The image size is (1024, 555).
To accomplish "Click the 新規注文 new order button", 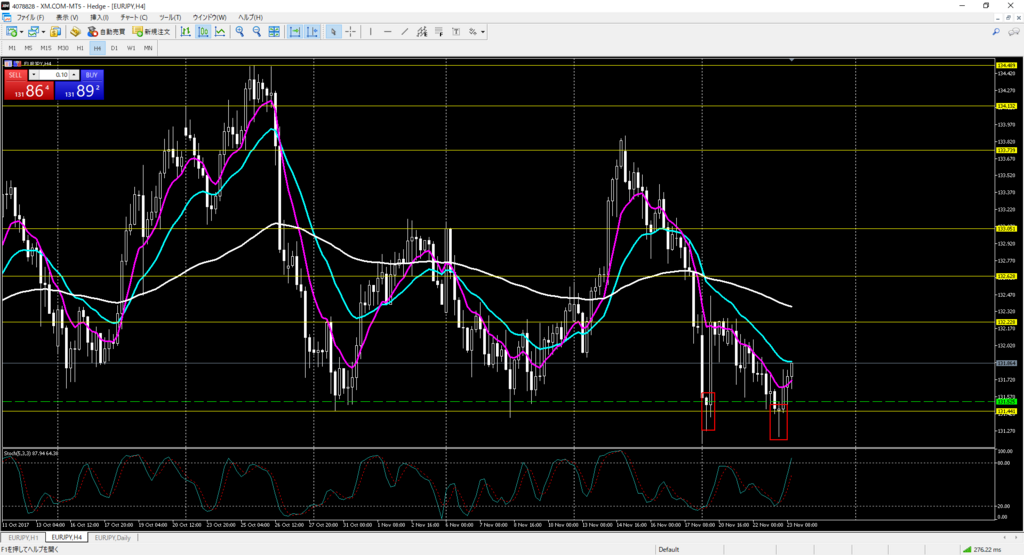I will coord(152,31).
